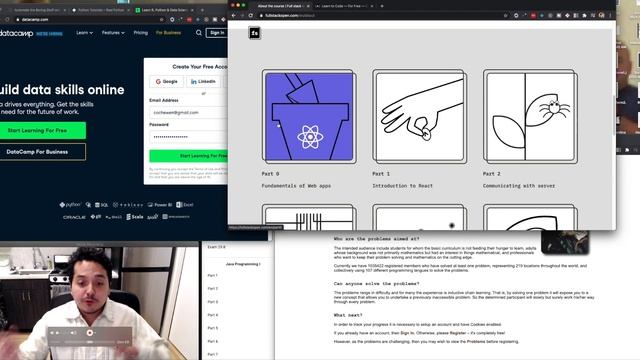The height and width of the screenshot is (360, 640).
Task: Click the DataCamp logo
Action: tap(16, 33)
